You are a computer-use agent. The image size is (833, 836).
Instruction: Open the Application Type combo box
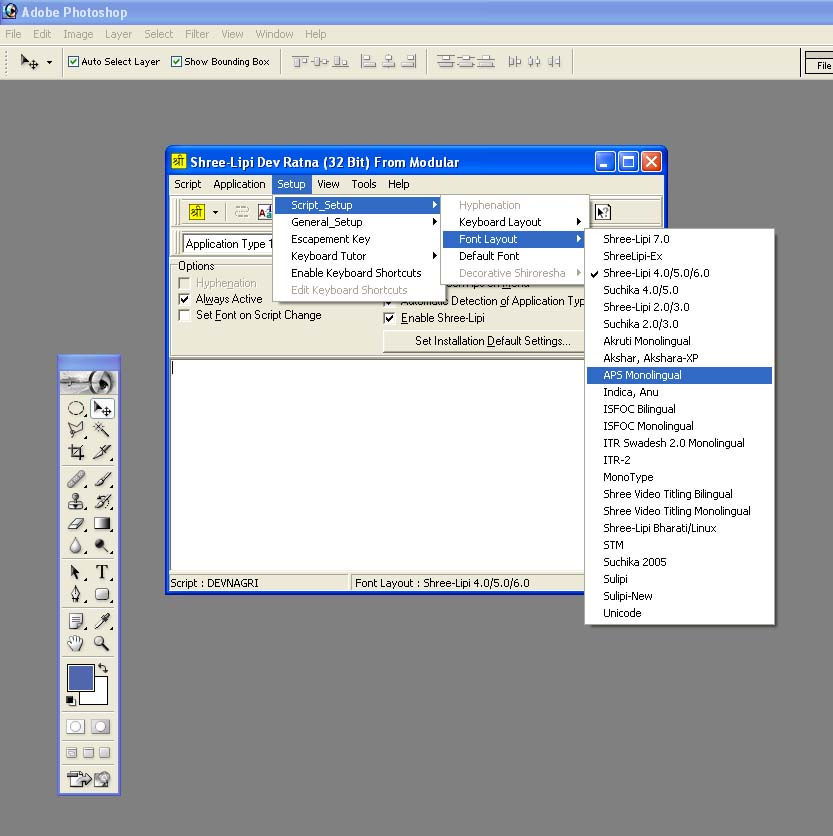(x=228, y=244)
